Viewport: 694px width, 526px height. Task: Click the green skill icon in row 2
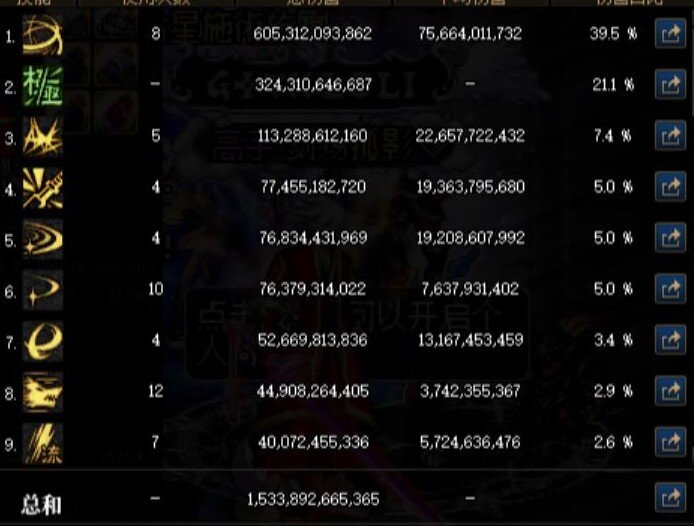pyautogui.click(x=42, y=86)
